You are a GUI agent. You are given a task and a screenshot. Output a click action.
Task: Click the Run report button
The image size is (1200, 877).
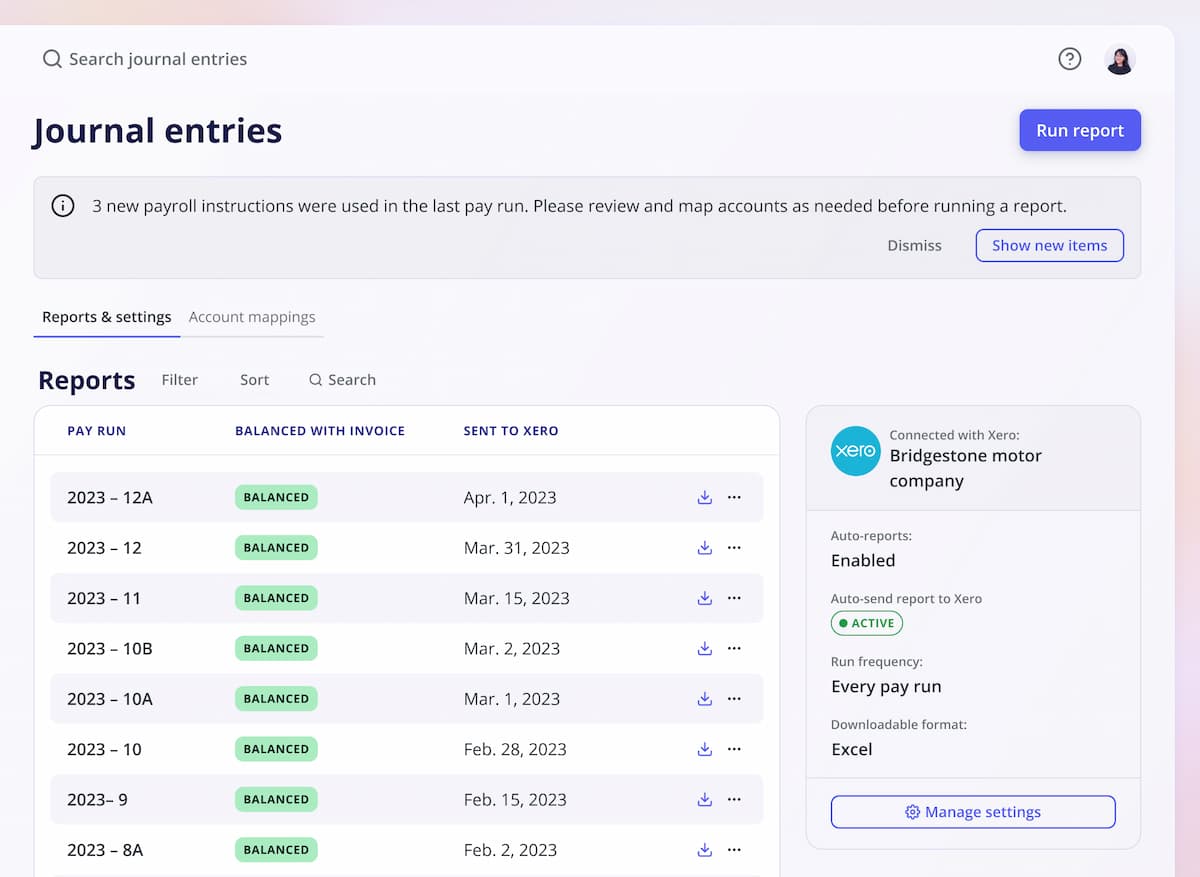[1080, 130]
